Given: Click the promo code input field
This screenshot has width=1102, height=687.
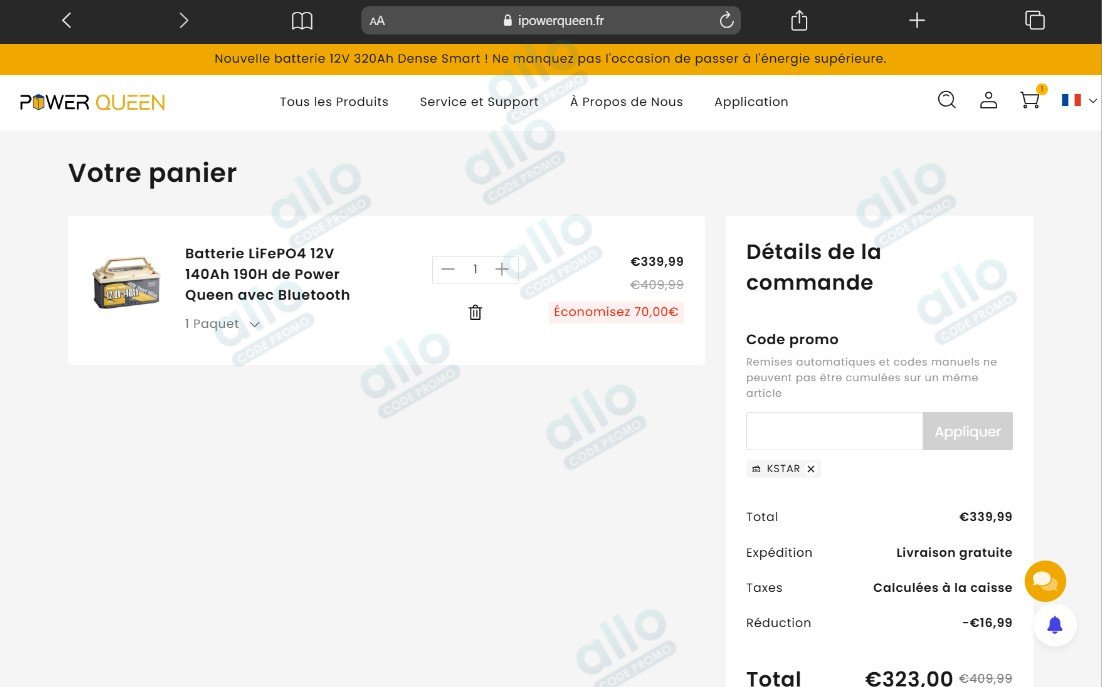Looking at the screenshot, I should 834,431.
